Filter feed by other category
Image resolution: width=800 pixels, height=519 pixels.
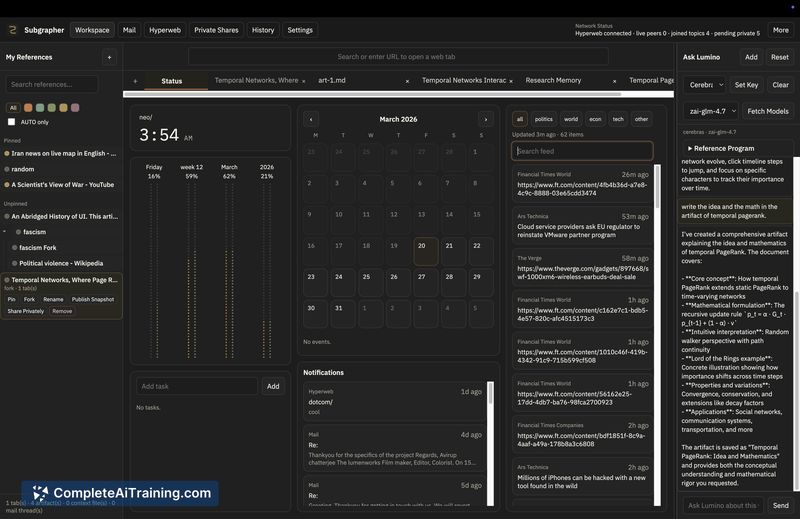[641, 119]
